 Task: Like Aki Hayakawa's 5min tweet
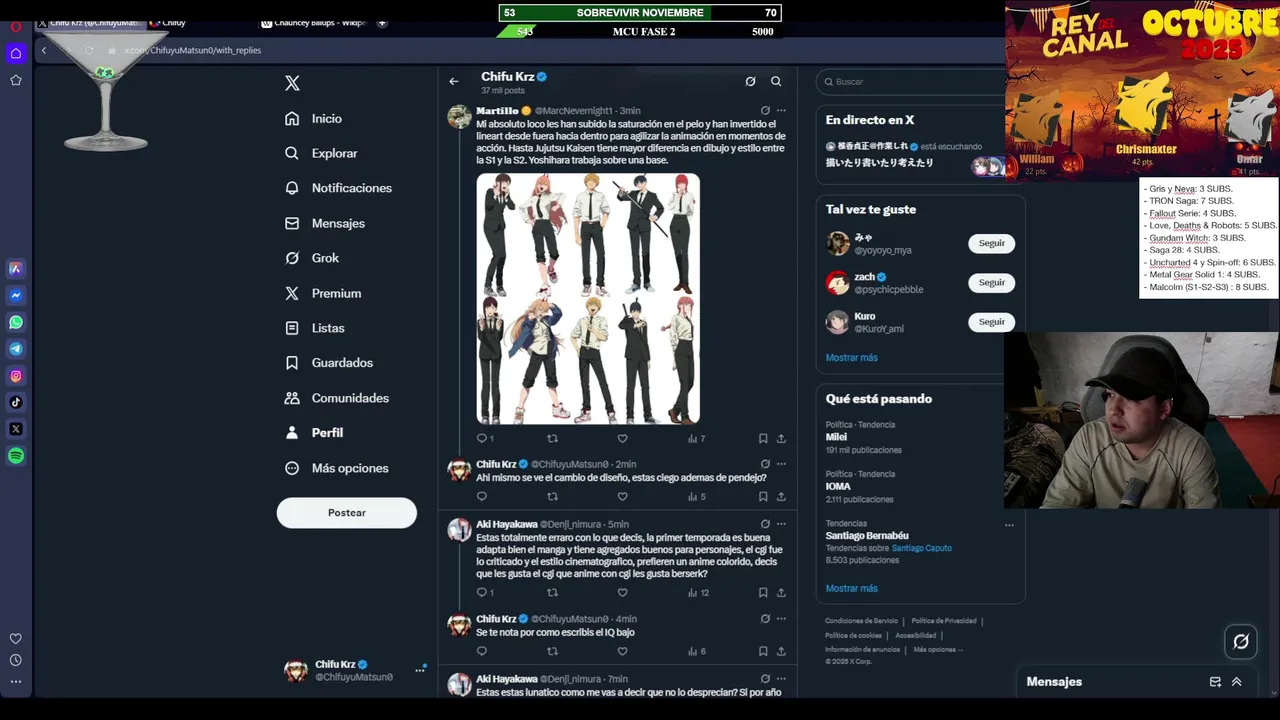point(622,592)
